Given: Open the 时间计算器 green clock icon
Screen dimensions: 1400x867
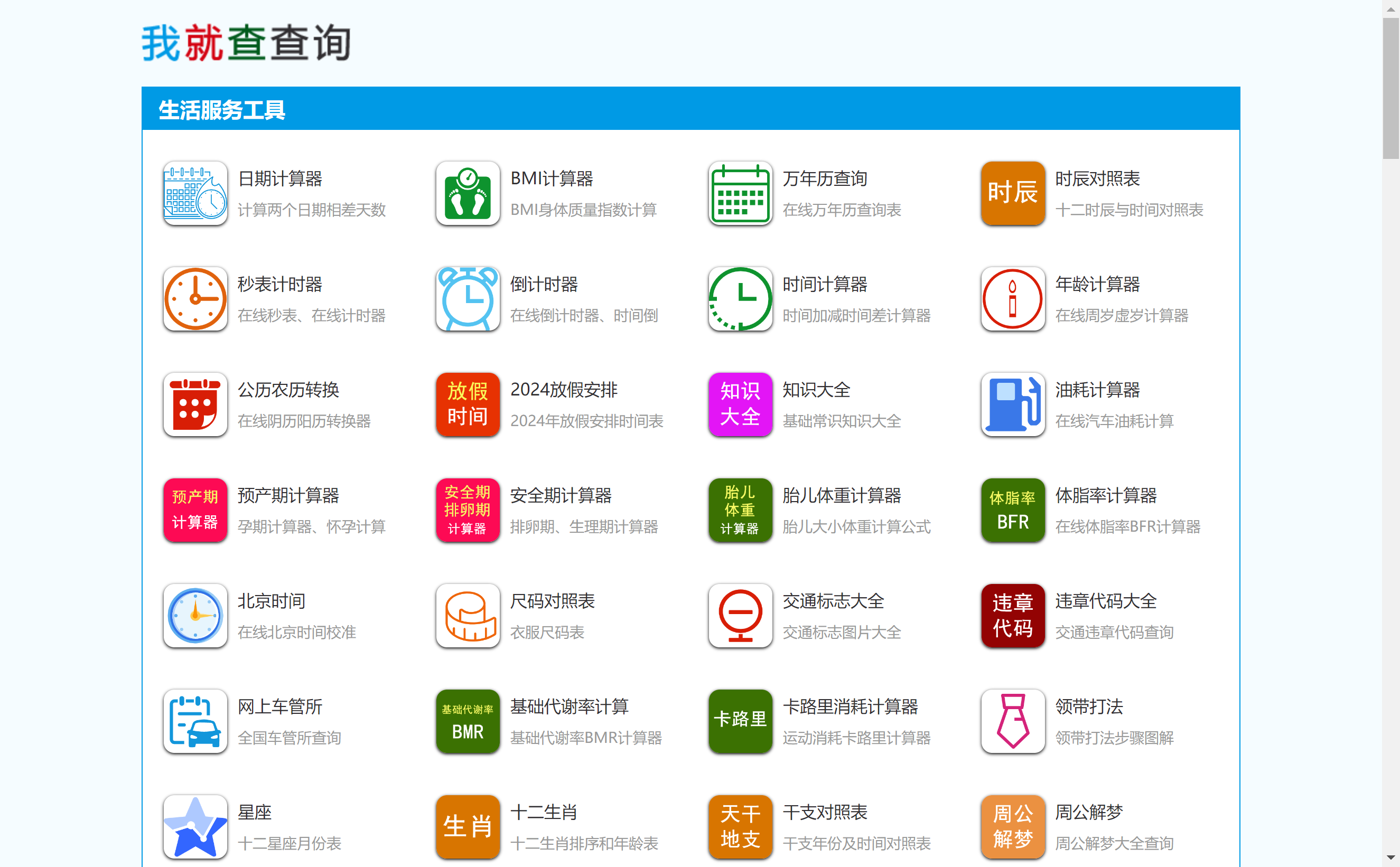Looking at the screenshot, I should 740,299.
